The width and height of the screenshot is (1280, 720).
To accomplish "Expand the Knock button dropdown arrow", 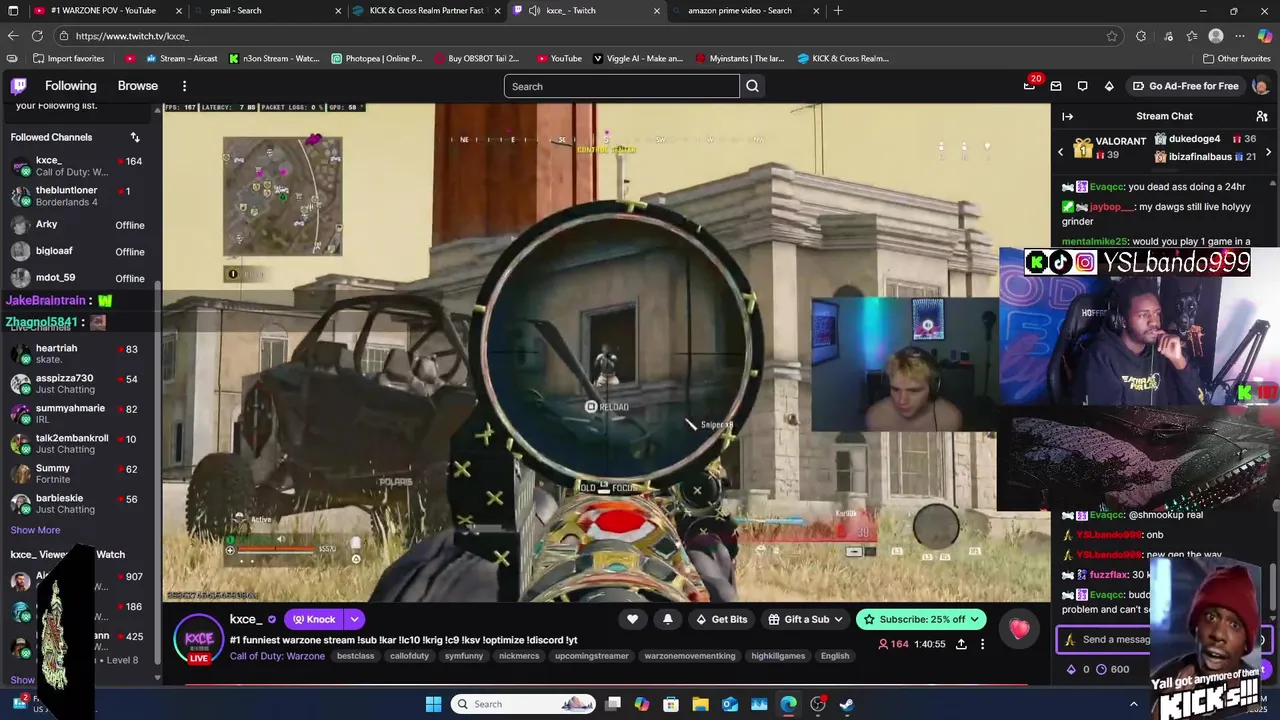I will coord(354,619).
